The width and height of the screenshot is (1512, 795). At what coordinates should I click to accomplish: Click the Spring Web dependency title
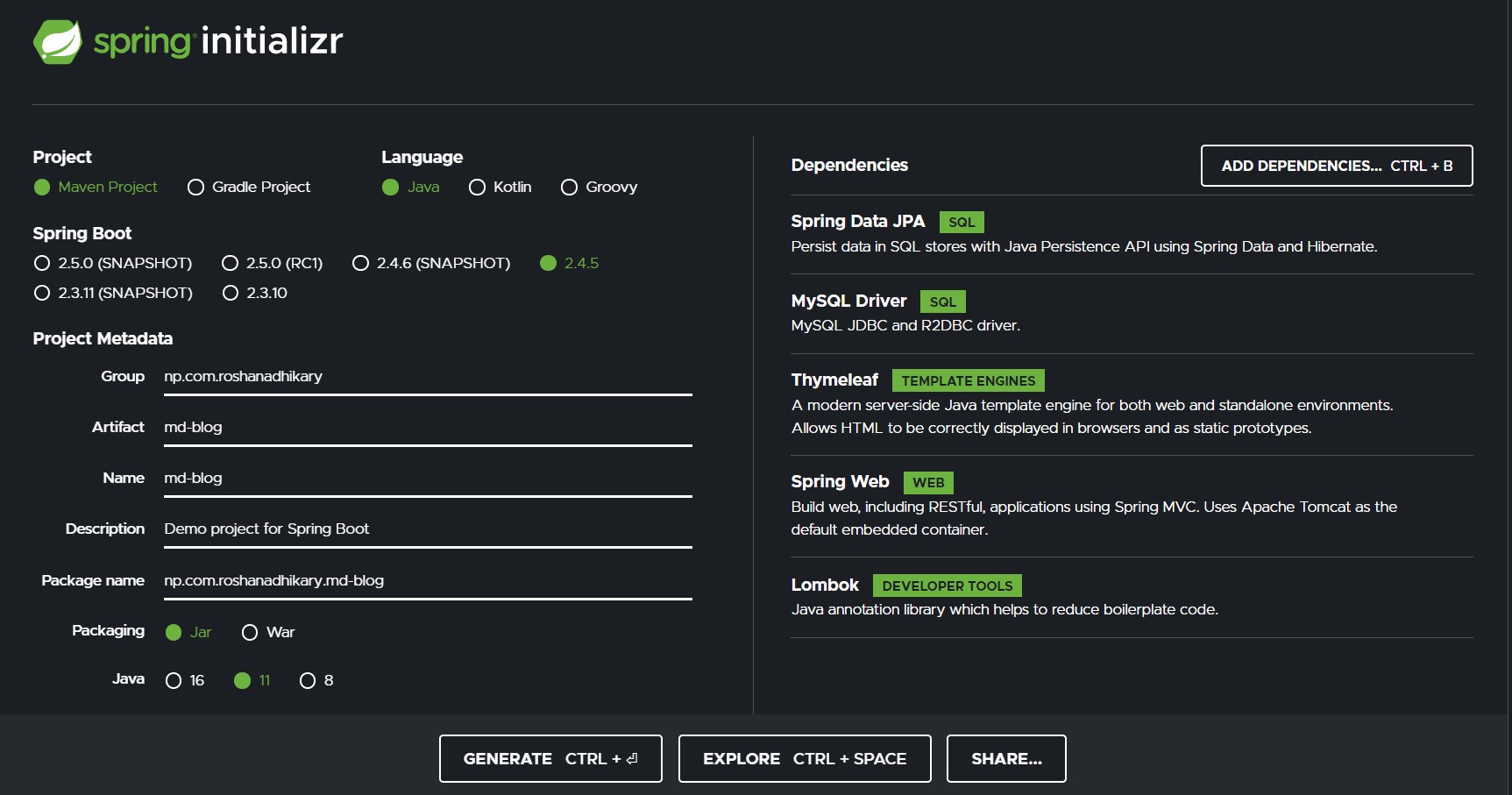pos(840,481)
